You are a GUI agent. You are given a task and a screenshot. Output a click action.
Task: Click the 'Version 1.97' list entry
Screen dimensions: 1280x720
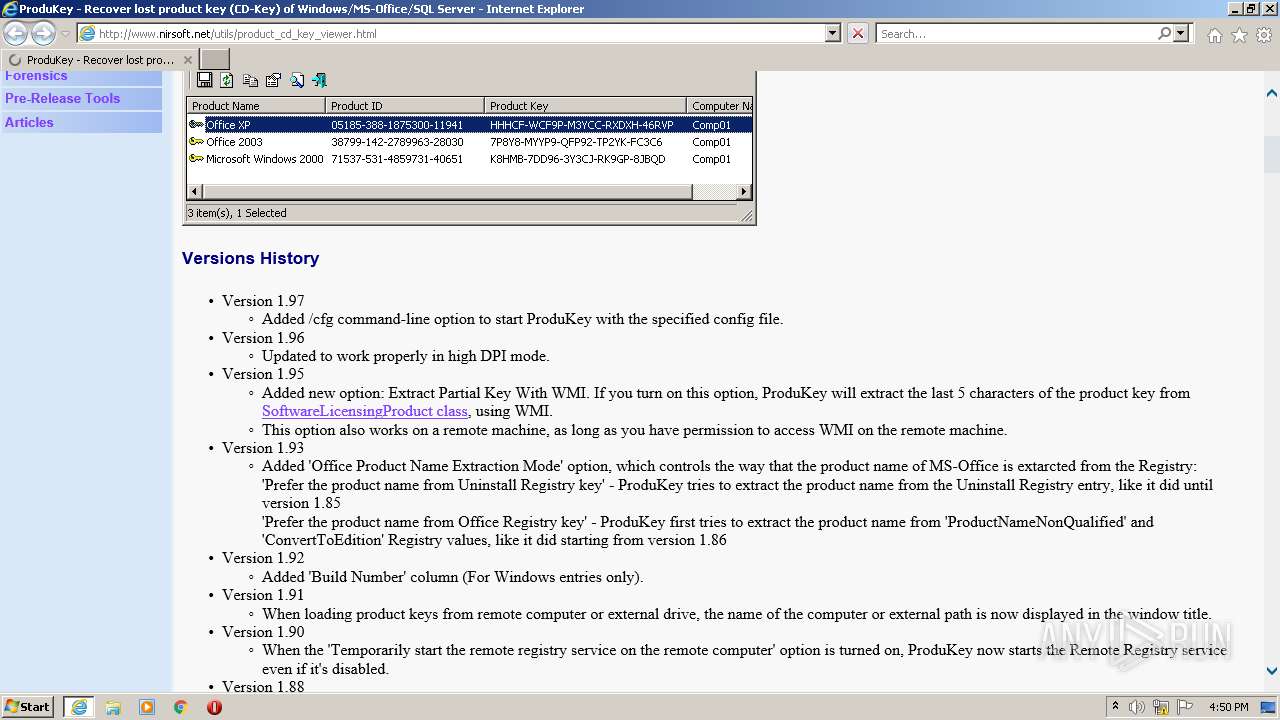click(x=263, y=301)
